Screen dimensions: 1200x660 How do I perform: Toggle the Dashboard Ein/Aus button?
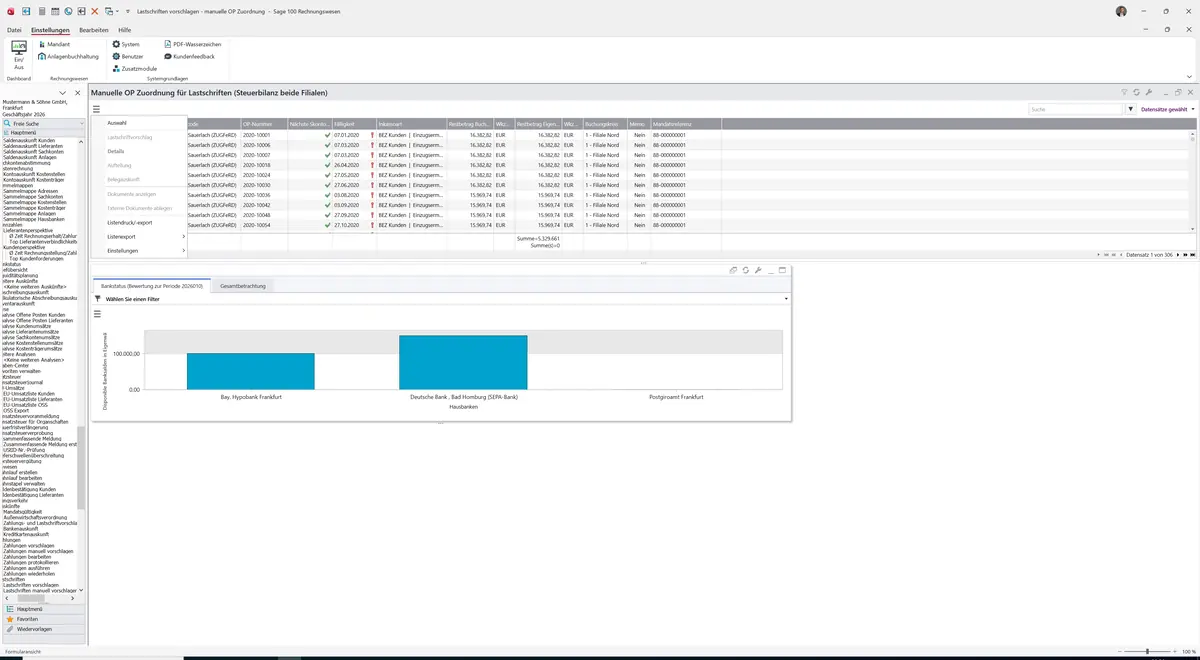click(18, 53)
